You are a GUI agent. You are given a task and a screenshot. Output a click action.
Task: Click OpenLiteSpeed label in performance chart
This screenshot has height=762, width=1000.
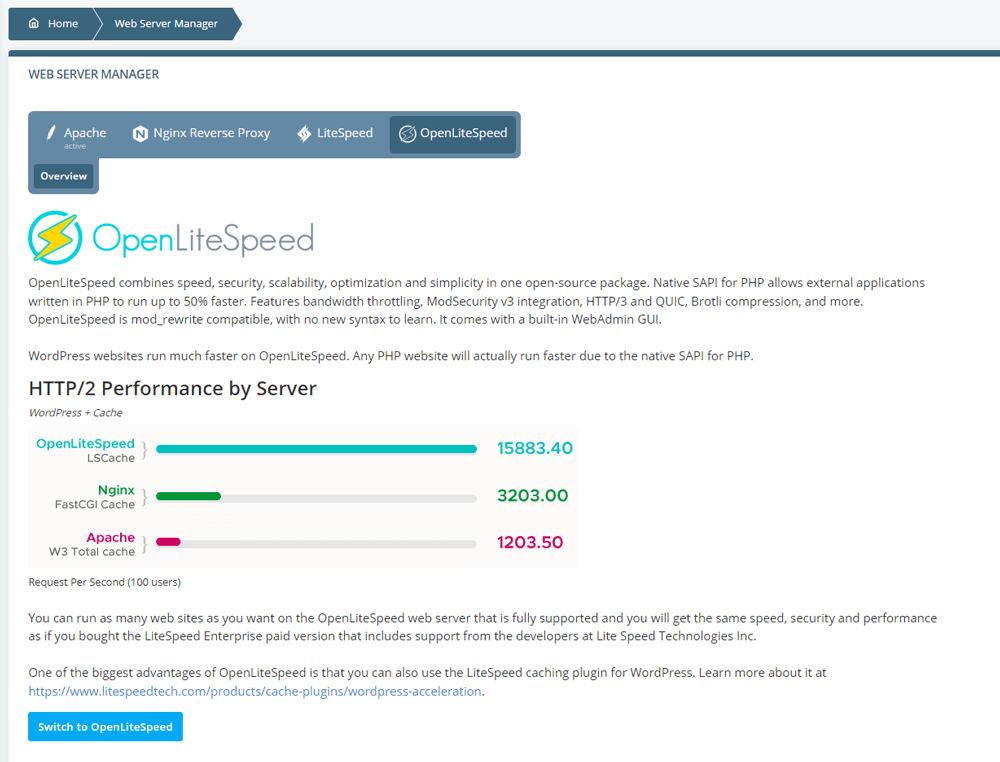(85, 443)
